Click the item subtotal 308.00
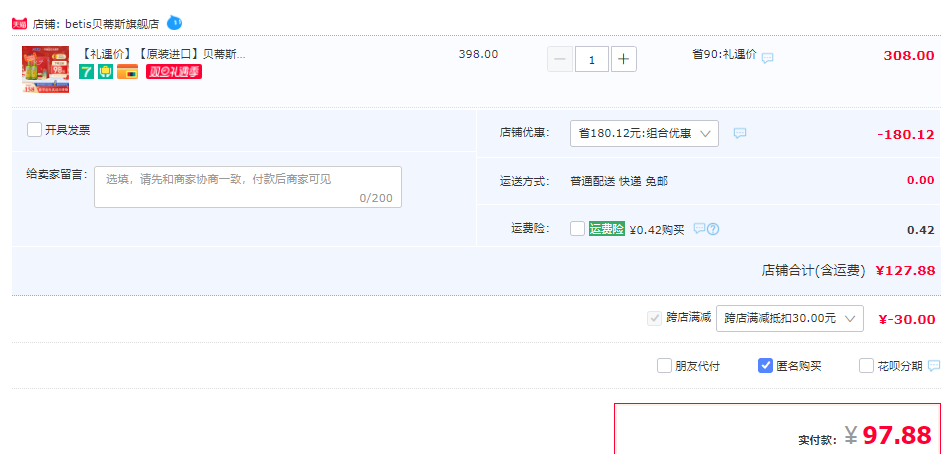Image resolution: width=943 pixels, height=454 pixels. point(909,56)
